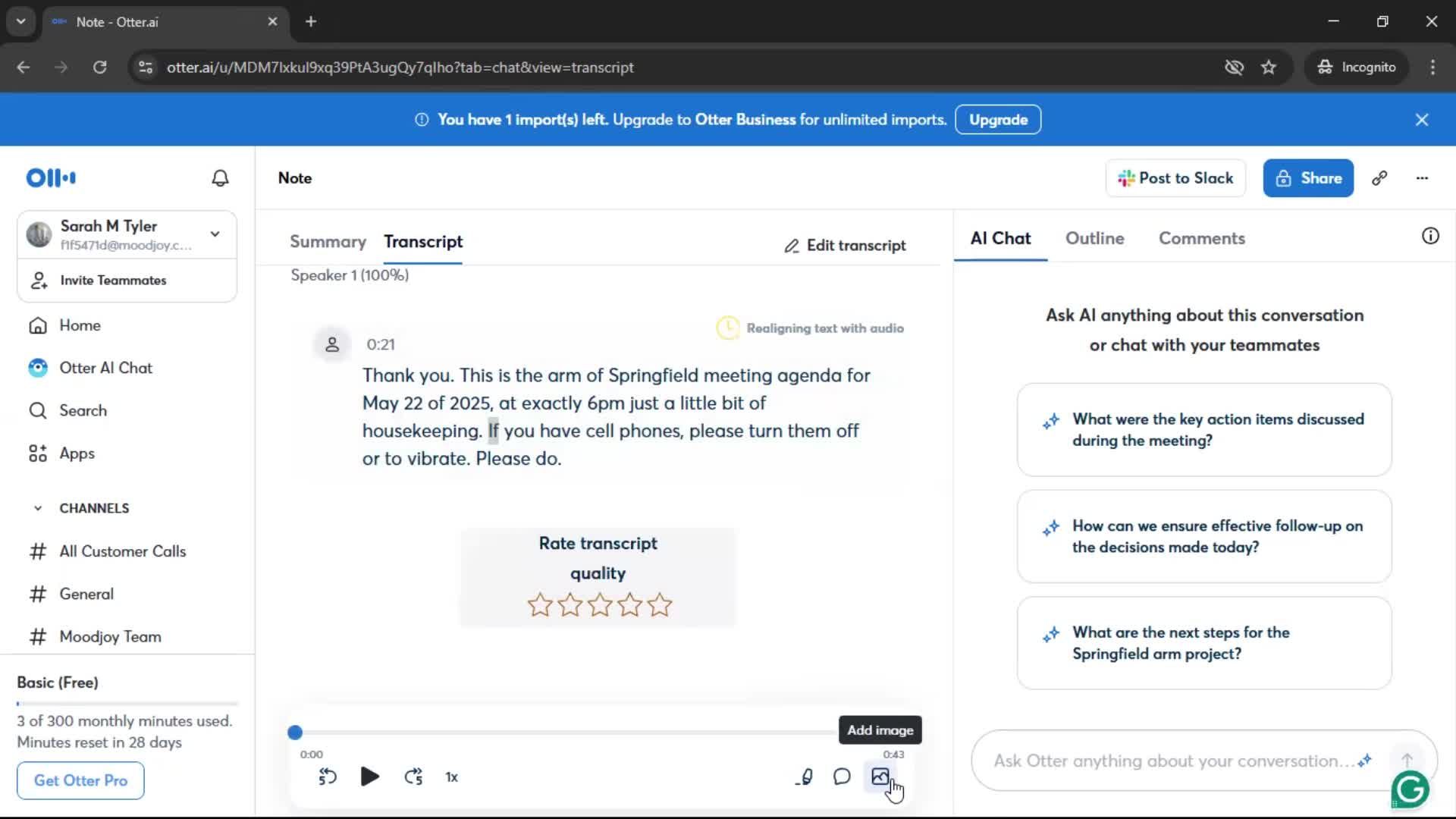Click the audio playback position handle
Viewport: 1456px width, 819px height.
point(295,733)
